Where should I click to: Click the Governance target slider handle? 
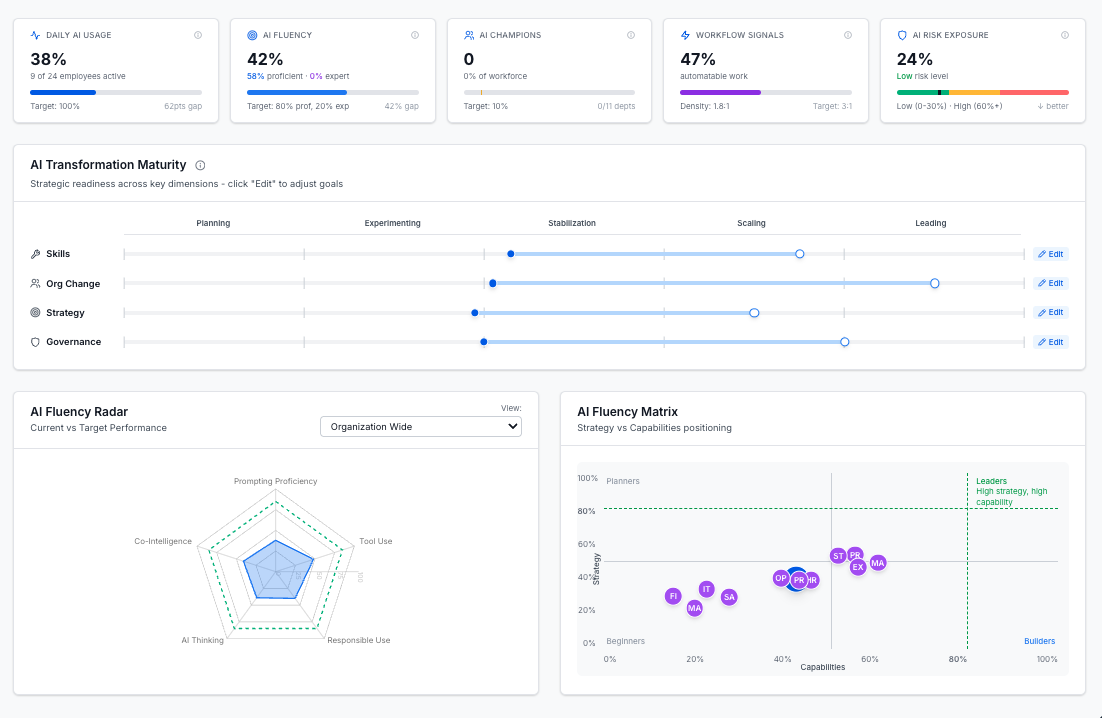tap(845, 342)
